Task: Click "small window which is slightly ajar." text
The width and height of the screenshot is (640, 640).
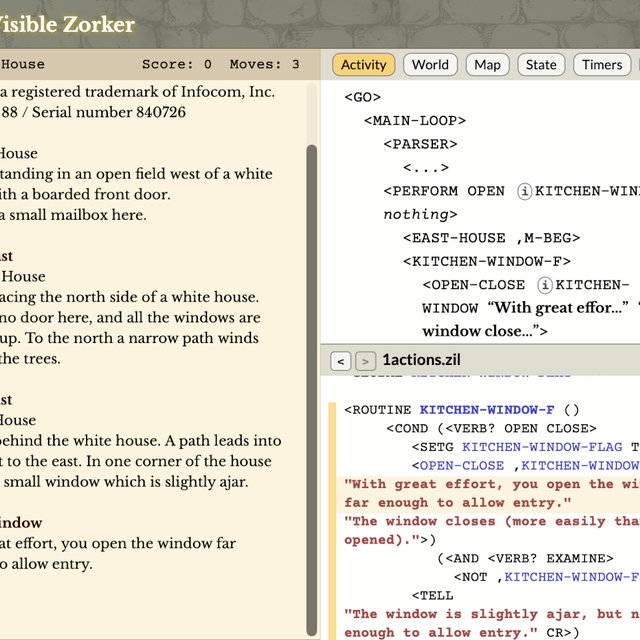Action: [x=126, y=482]
